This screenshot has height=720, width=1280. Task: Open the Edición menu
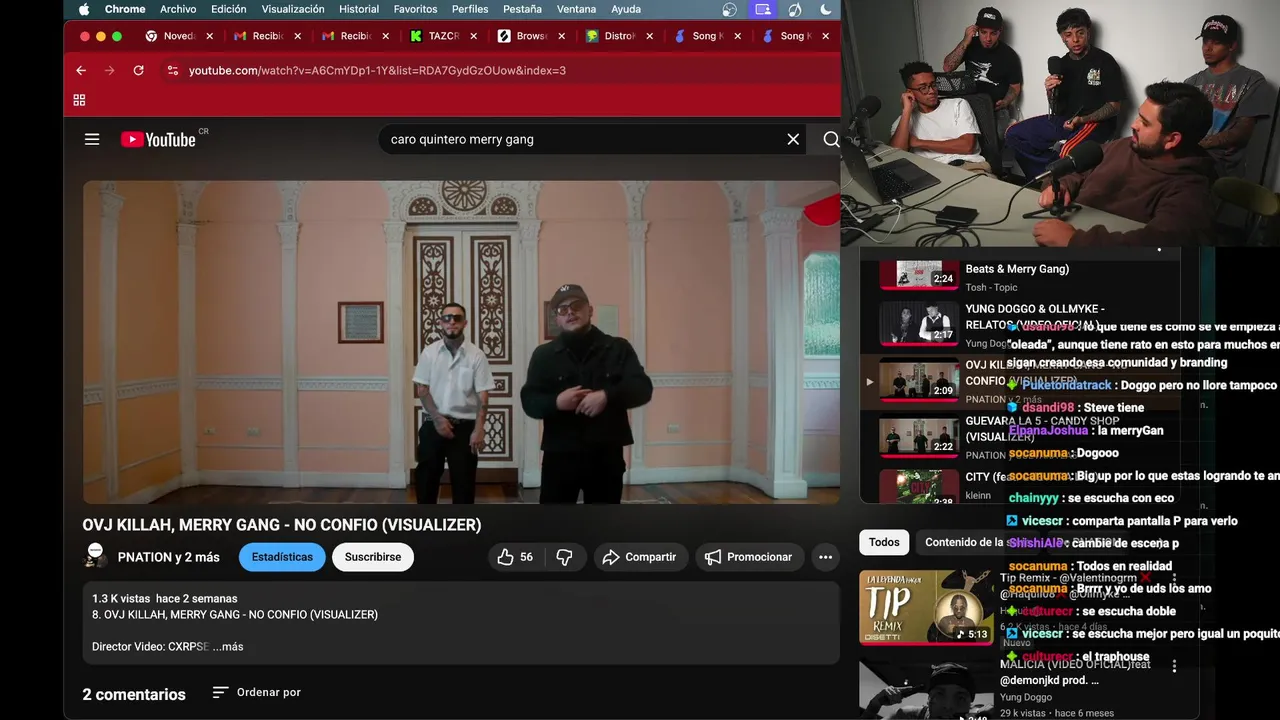coord(229,9)
